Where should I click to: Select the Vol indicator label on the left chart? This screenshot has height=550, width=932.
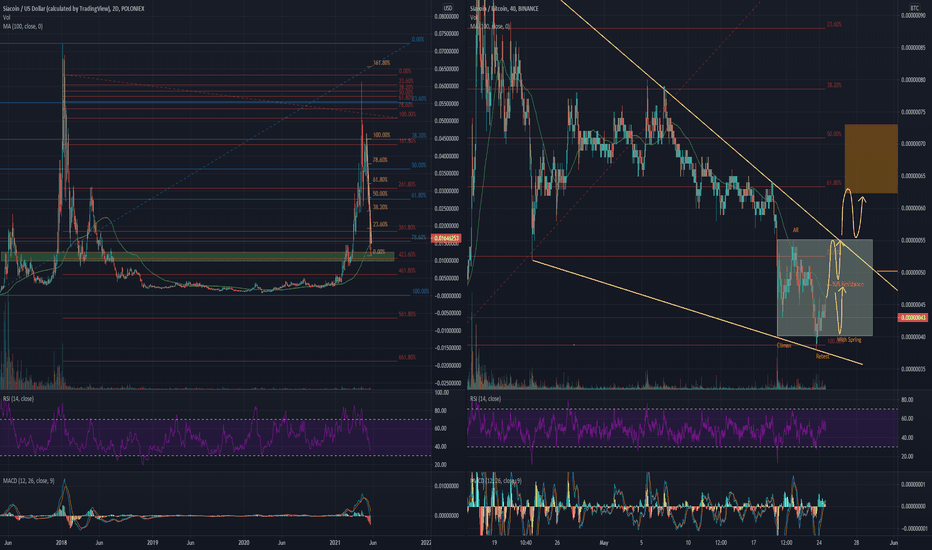pos(6,17)
